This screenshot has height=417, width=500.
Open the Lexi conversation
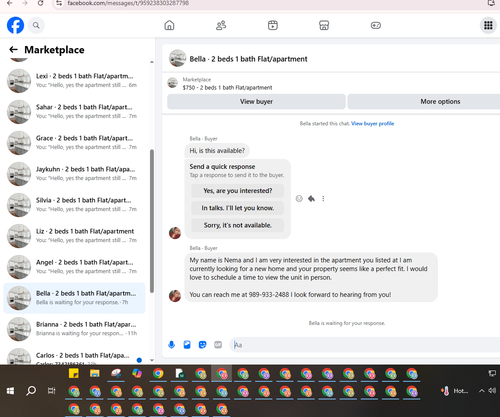coord(74,81)
